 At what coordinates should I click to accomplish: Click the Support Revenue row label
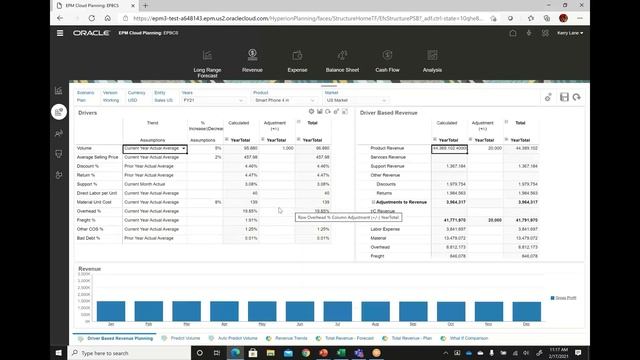[387, 166]
